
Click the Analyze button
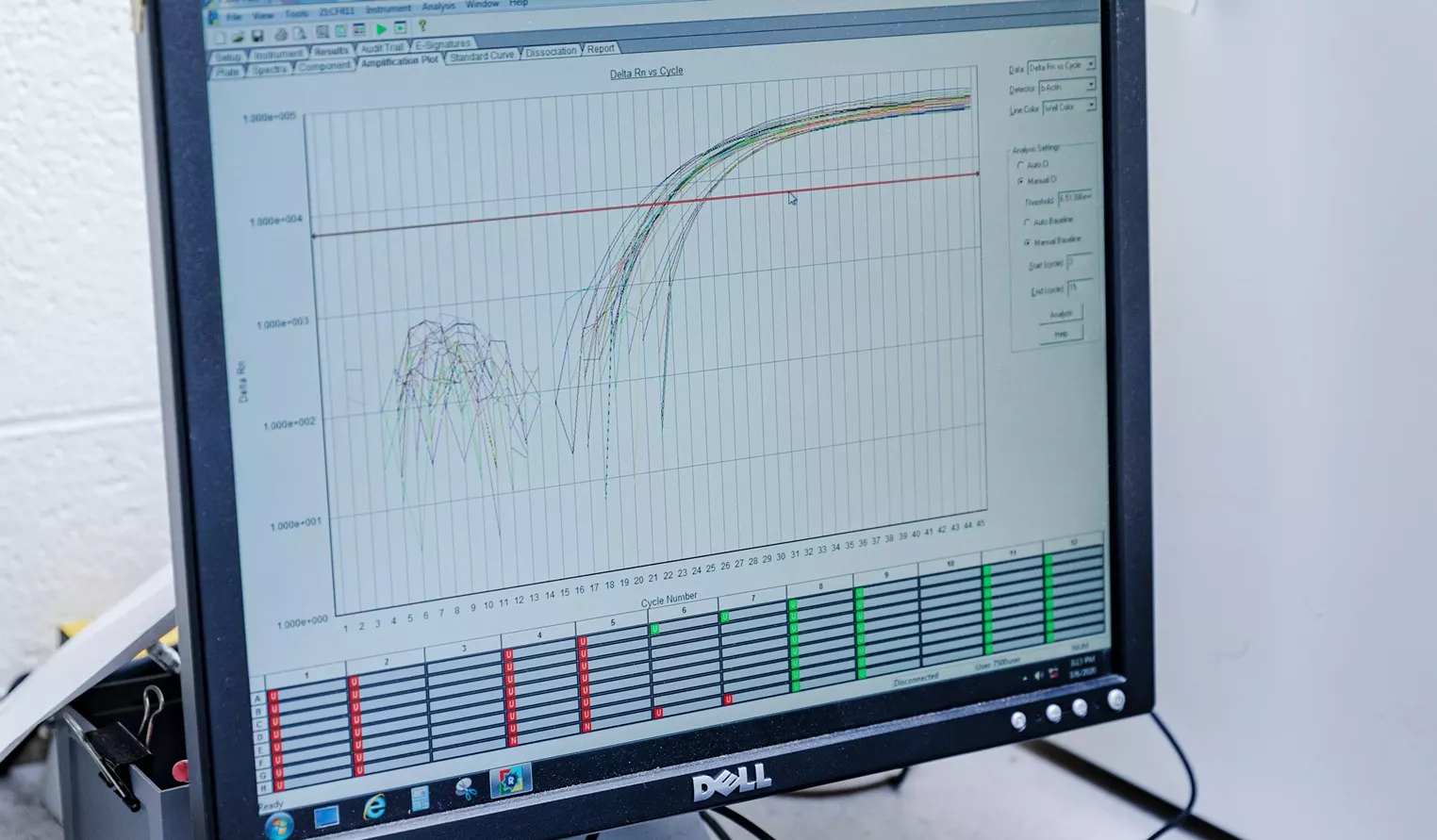point(1061,313)
